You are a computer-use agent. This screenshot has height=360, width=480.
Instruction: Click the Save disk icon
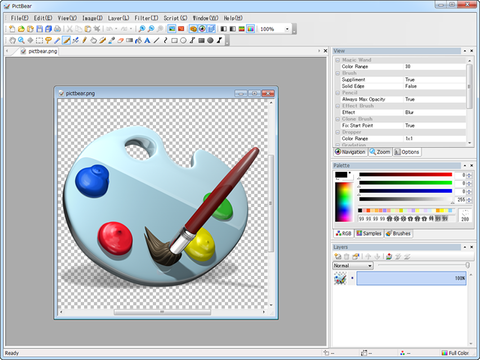click(x=39, y=29)
